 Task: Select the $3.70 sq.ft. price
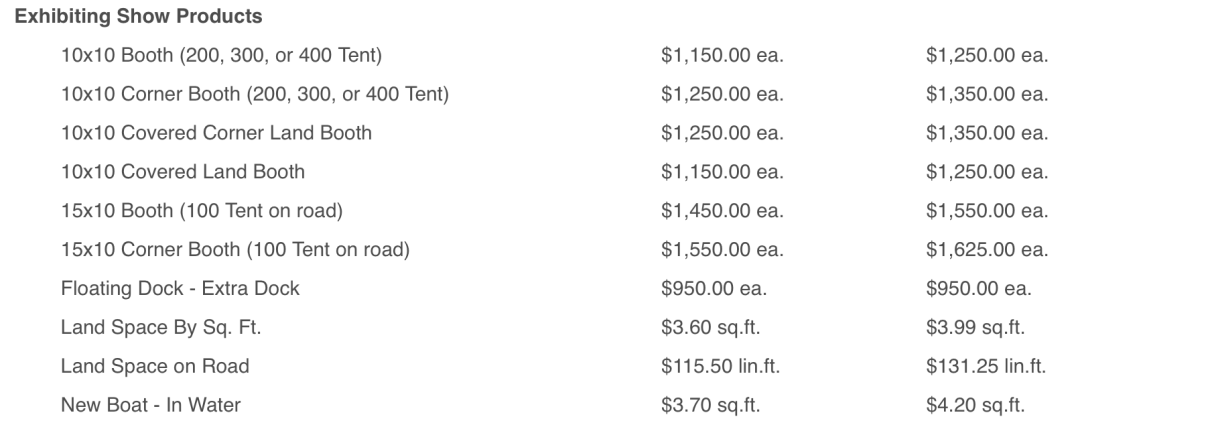point(710,405)
